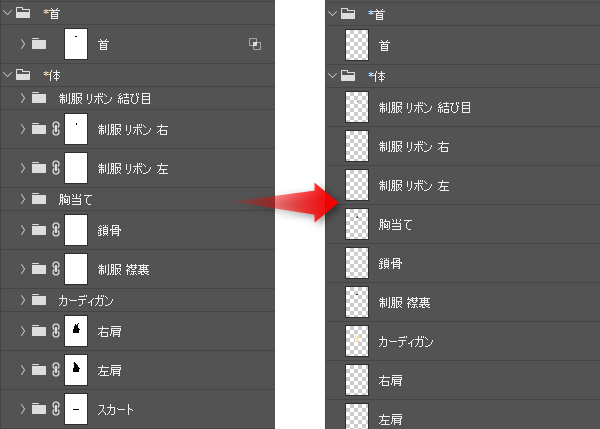Screen dimensions: 600x429
Task: Select mask thumbnail of 制服 リボン 右
Action: 76,129
